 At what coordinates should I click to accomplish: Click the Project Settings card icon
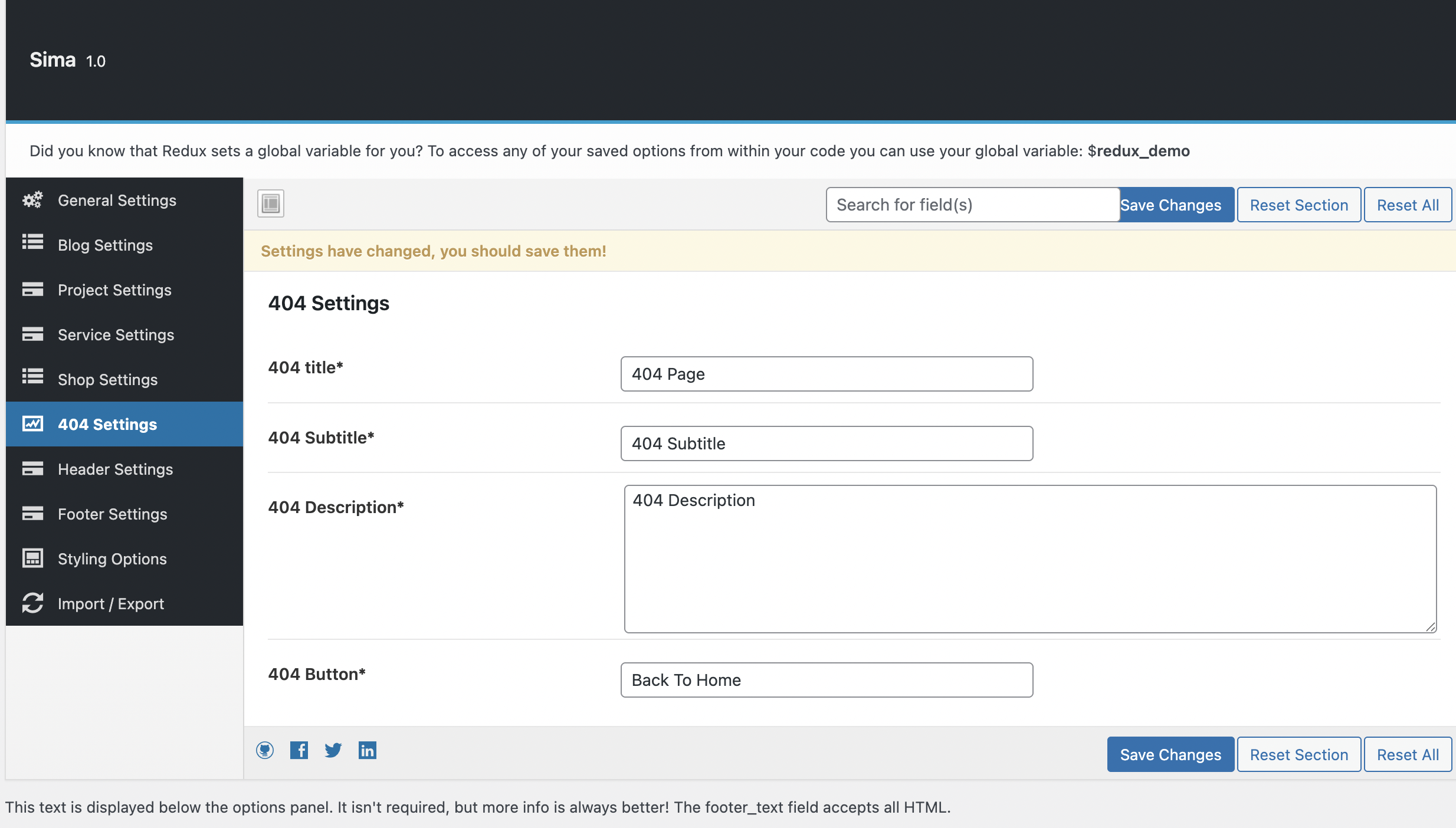click(32, 289)
